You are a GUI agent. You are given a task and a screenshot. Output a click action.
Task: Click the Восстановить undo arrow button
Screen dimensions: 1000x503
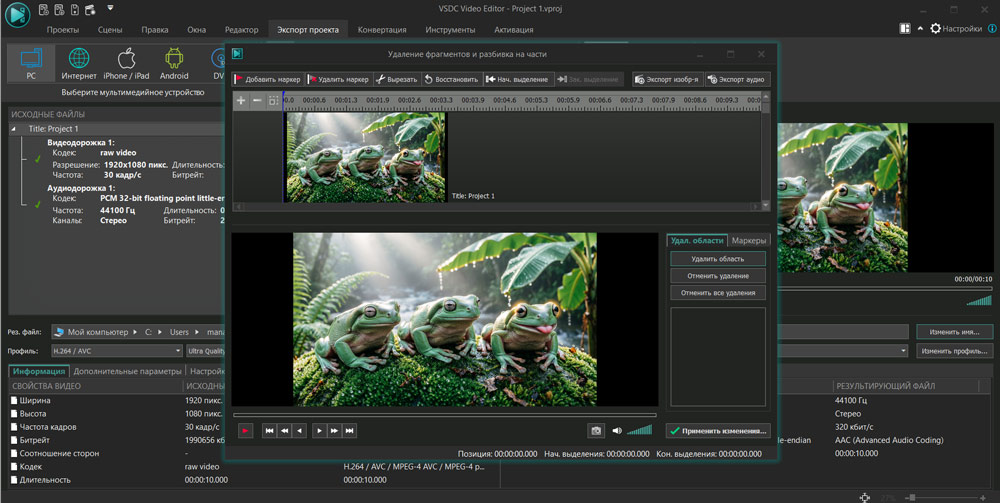(x=451, y=79)
